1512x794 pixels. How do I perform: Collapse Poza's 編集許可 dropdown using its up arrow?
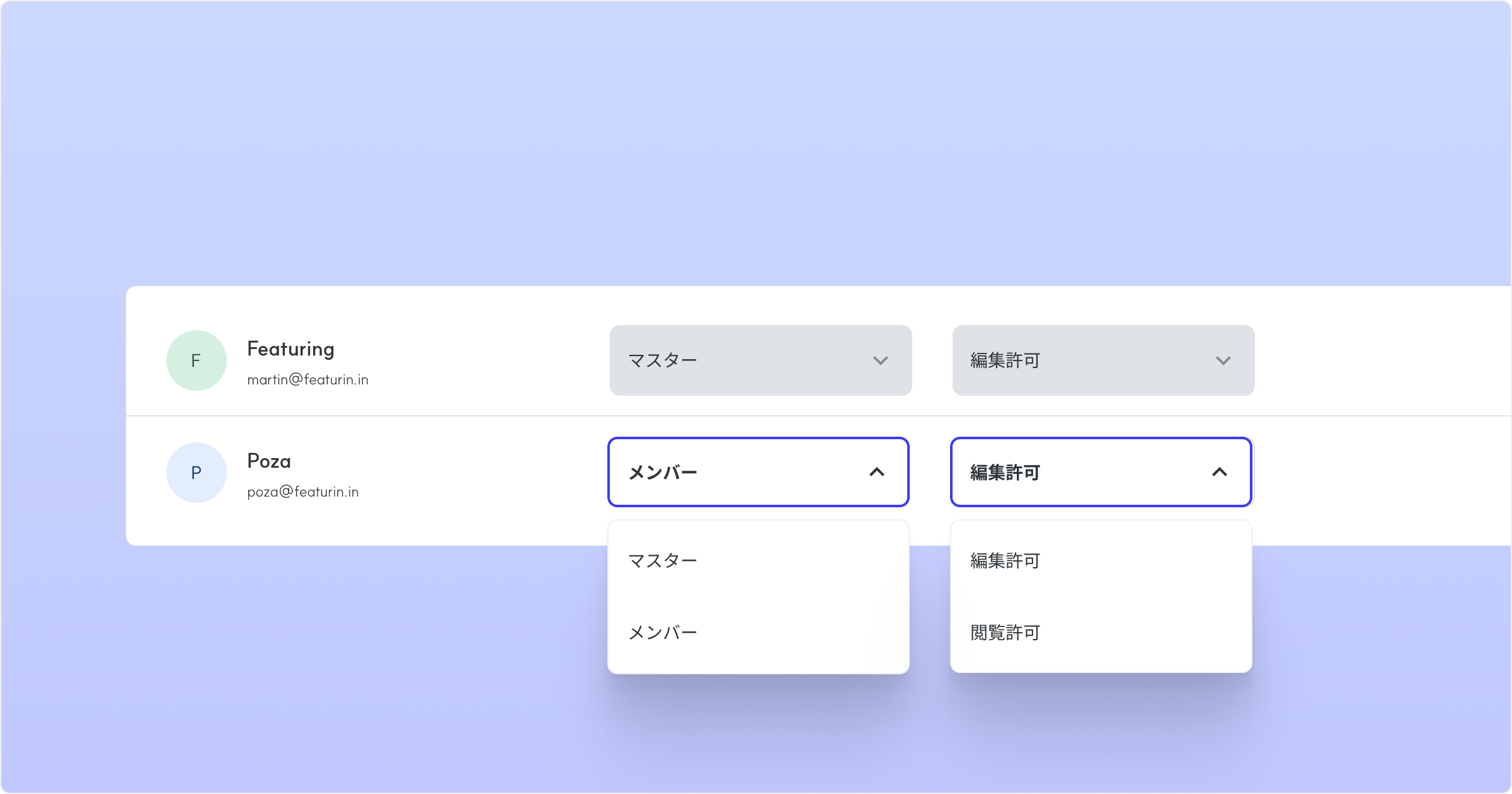click(1219, 472)
